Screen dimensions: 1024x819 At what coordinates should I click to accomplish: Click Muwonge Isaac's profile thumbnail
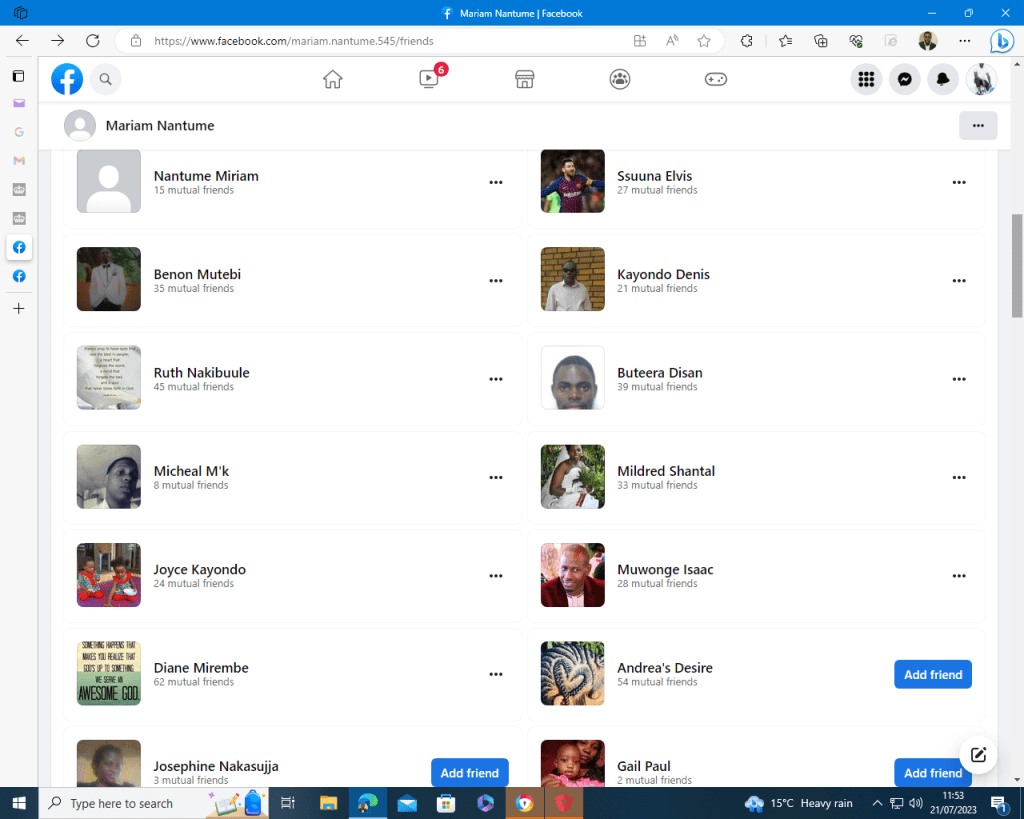[573, 575]
